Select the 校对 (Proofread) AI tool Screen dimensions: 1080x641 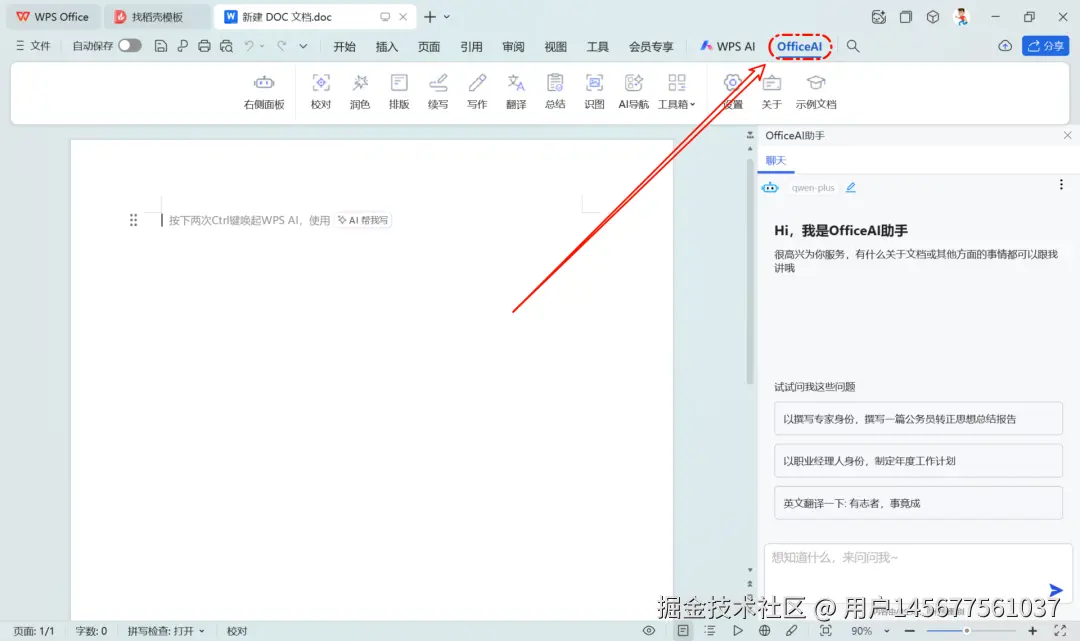click(x=320, y=92)
